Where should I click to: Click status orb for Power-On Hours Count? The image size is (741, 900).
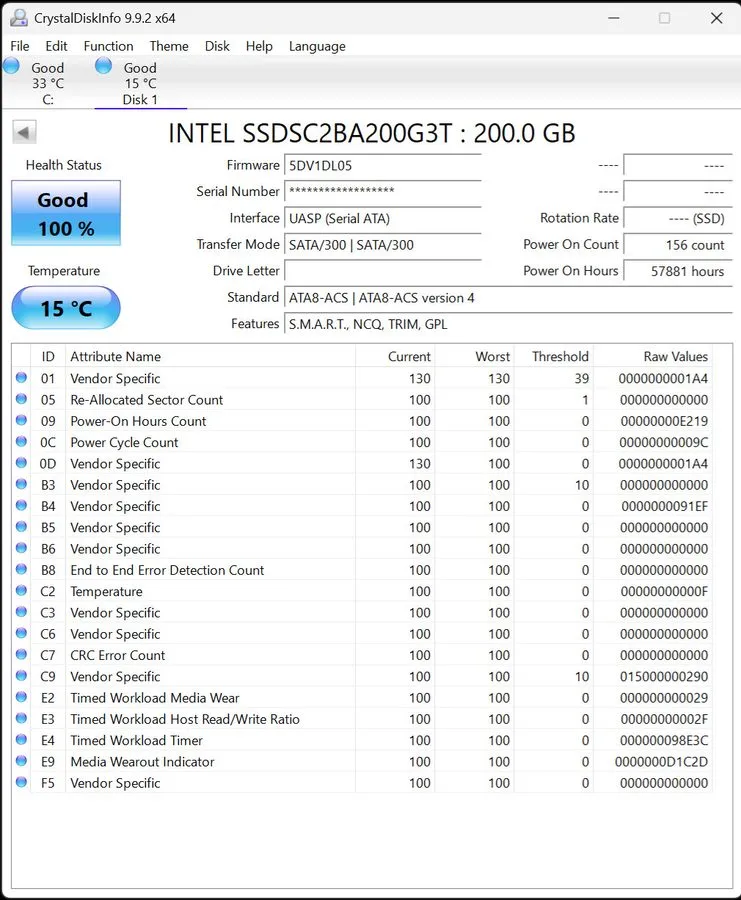21,420
